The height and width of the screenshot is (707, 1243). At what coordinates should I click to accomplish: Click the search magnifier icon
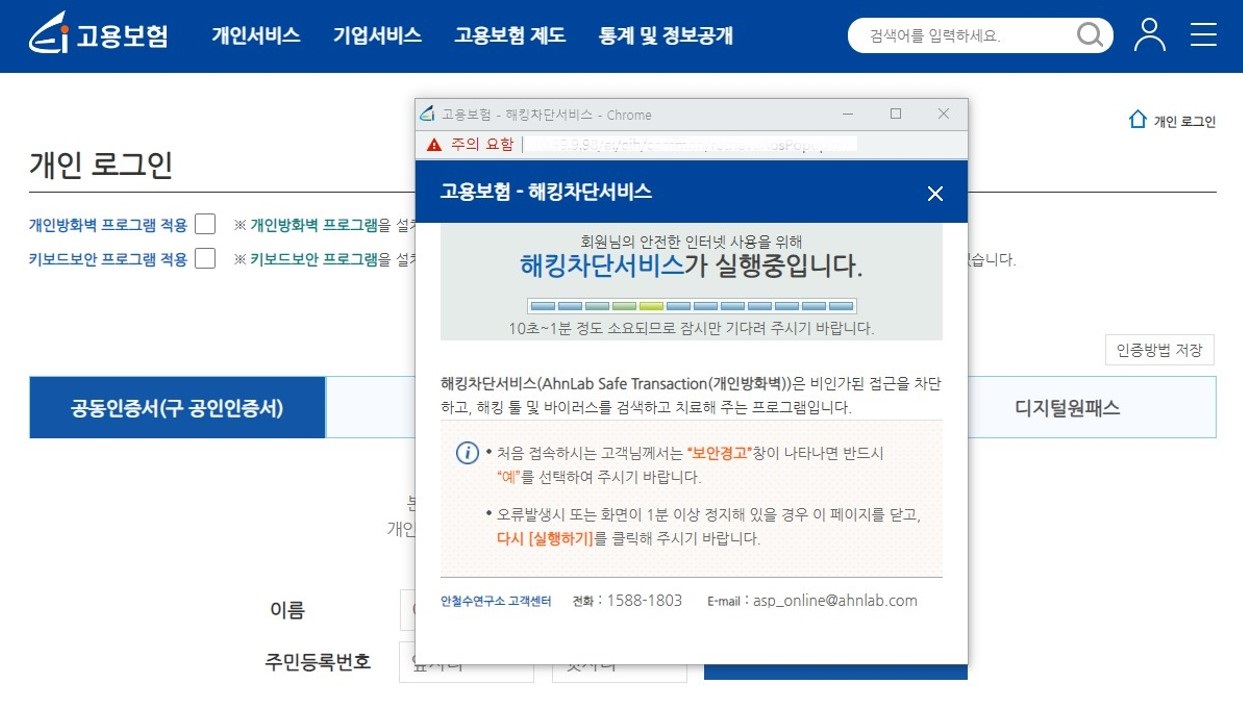(1091, 34)
